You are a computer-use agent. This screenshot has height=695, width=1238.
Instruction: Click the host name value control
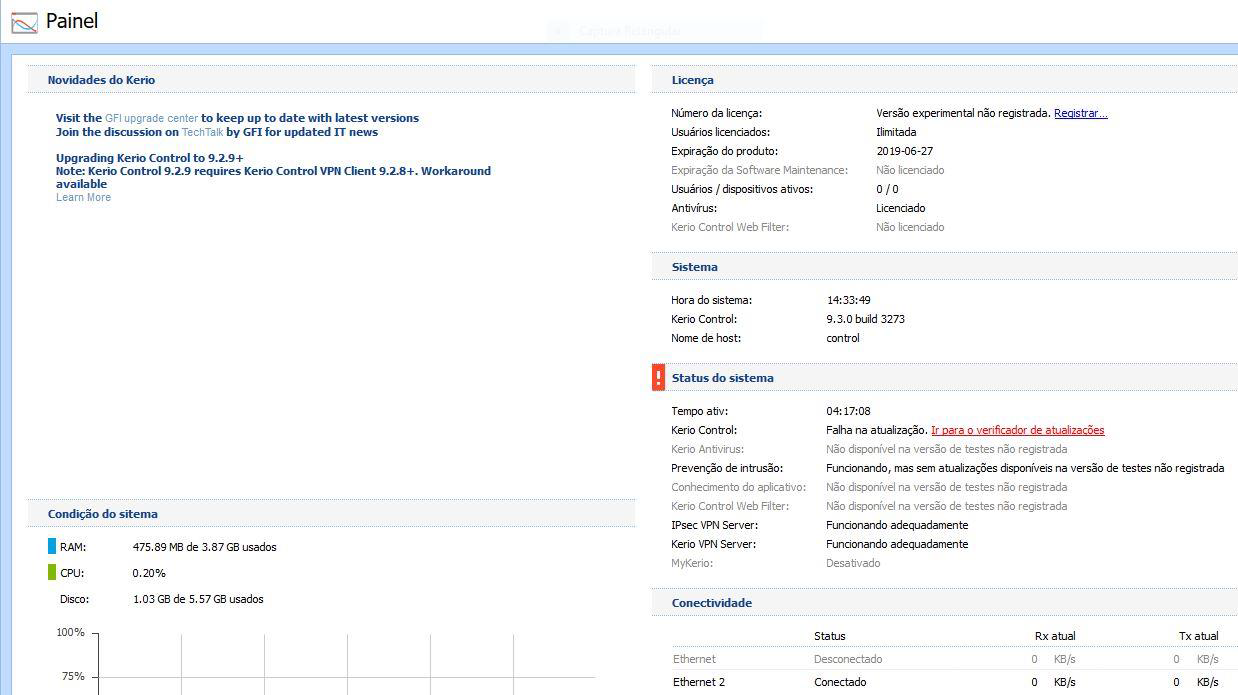pos(843,338)
